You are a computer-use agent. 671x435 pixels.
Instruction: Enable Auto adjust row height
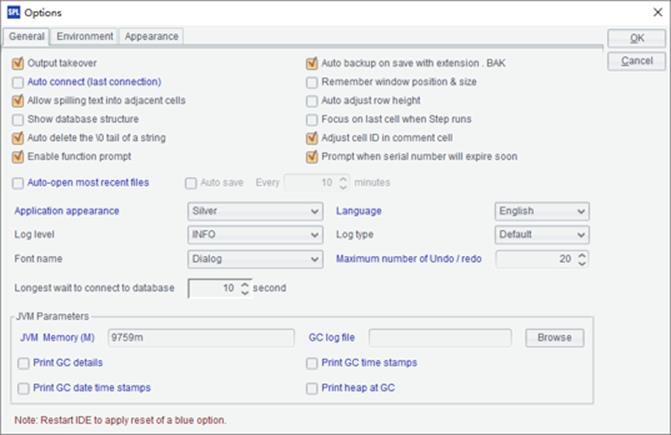[312, 101]
